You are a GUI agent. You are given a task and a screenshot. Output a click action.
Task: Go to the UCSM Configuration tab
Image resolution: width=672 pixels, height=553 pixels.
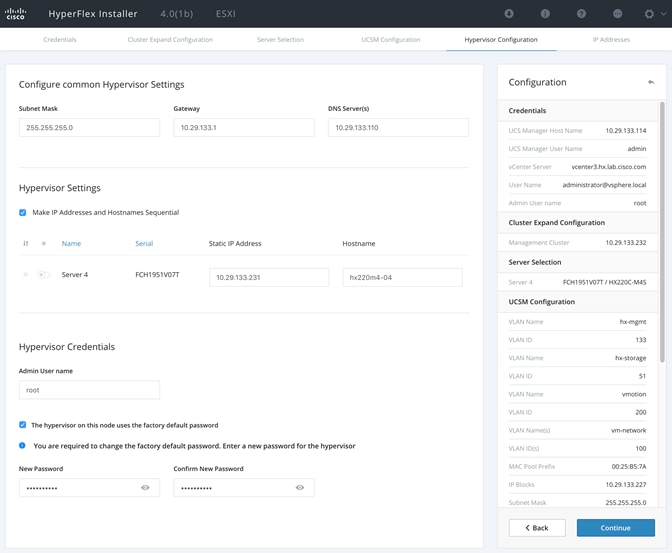point(390,39)
